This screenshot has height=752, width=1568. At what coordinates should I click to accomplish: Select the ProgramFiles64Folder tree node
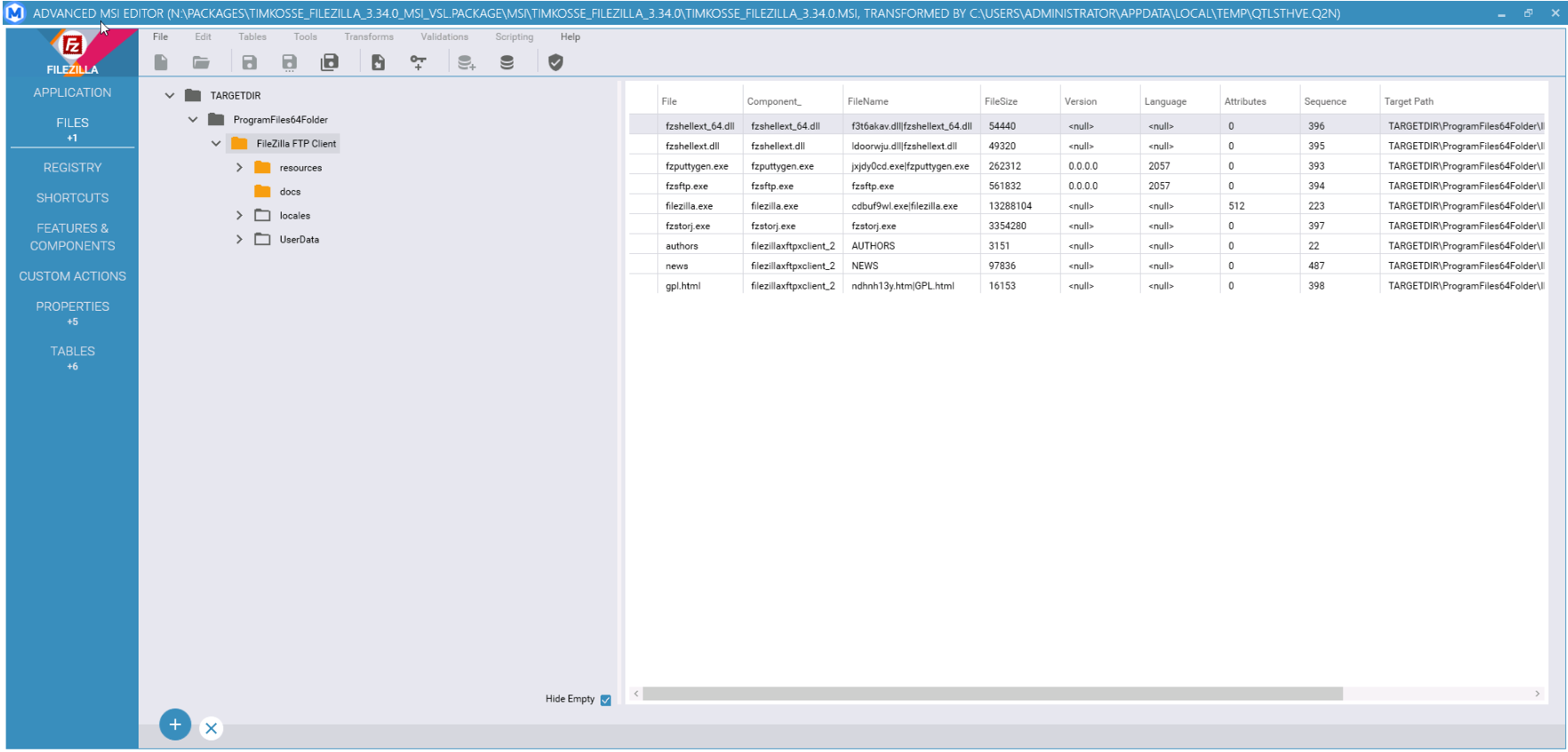tap(267, 120)
